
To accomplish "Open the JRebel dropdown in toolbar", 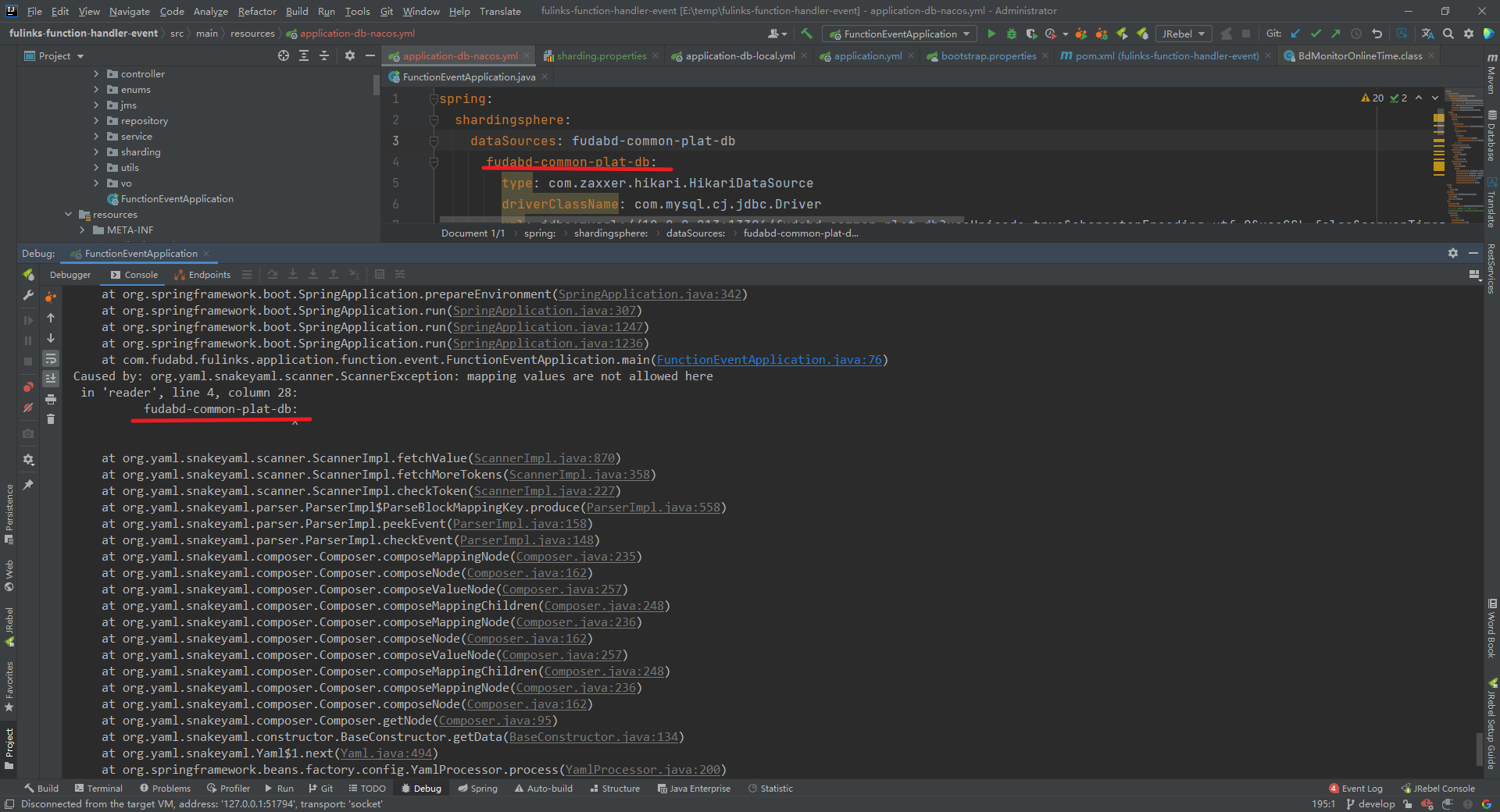I will [x=1183, y=34].
